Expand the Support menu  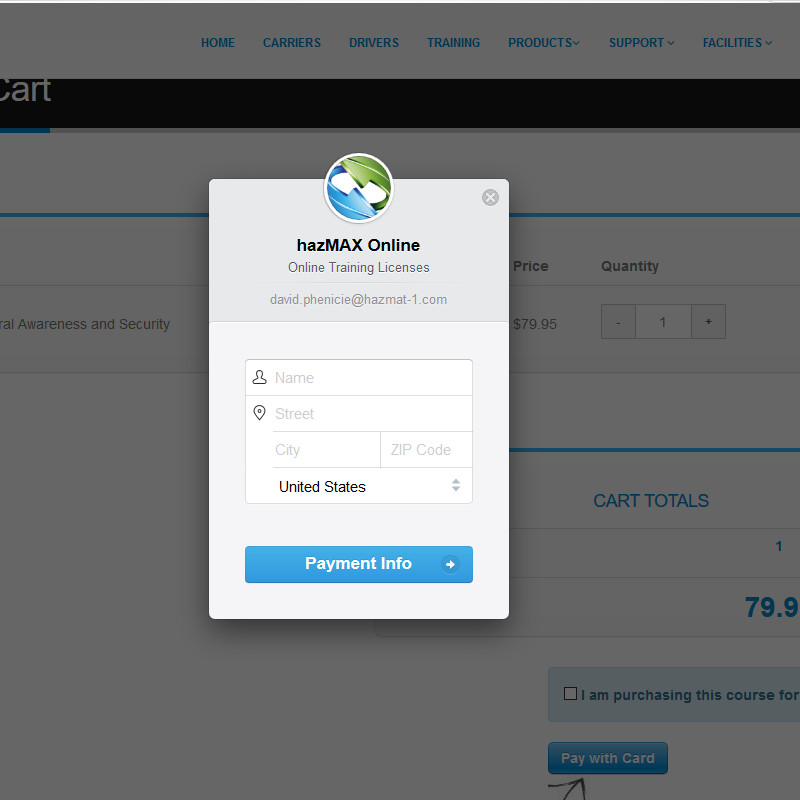[641, 43]
